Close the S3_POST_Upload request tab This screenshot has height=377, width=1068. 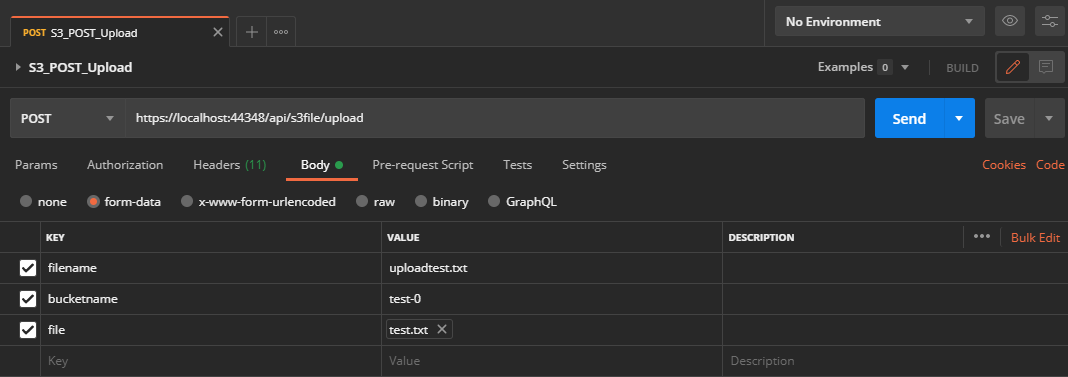point(218,32)
